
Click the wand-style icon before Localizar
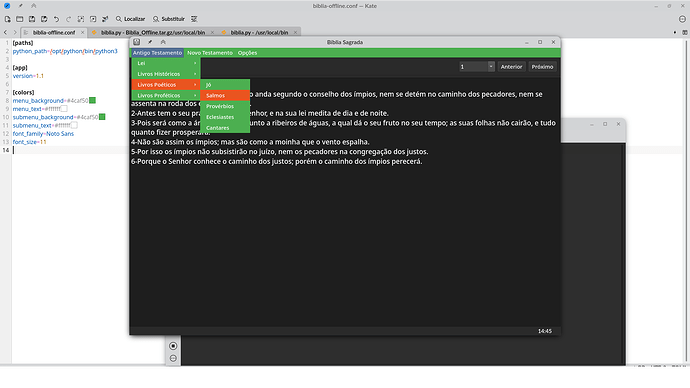tap(105, 19)
